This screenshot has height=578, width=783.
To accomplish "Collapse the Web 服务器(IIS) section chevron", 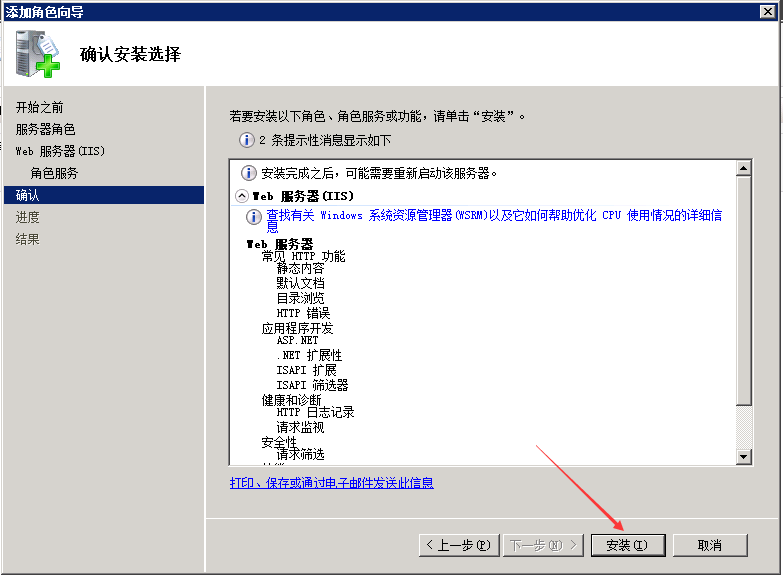I will tap(242, 196).
